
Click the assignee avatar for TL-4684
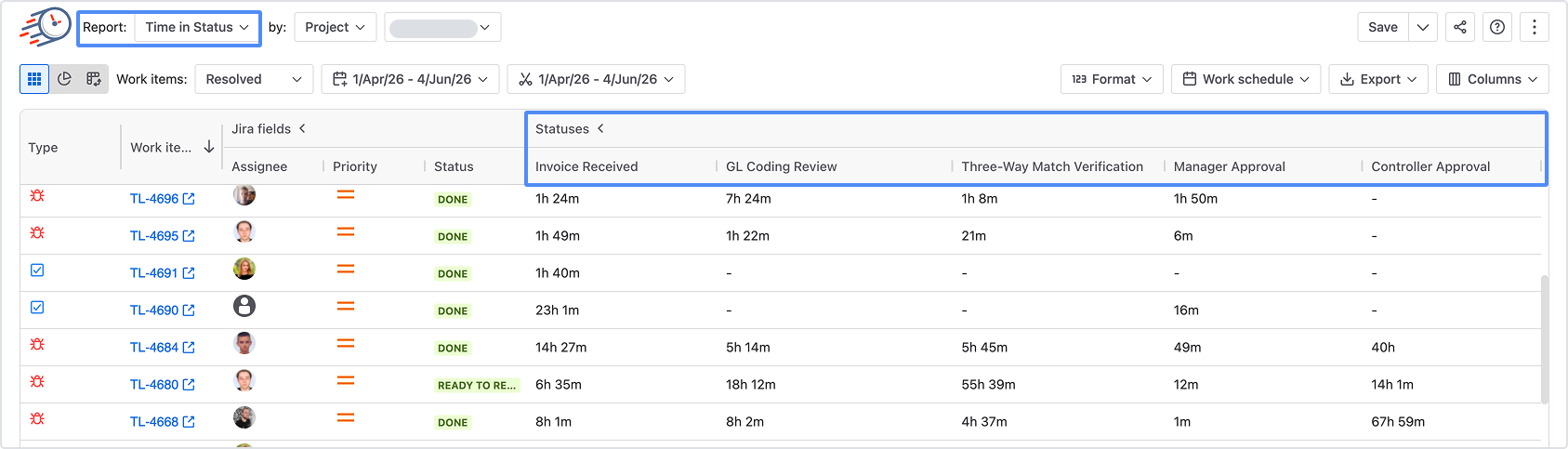pos(244,343)
